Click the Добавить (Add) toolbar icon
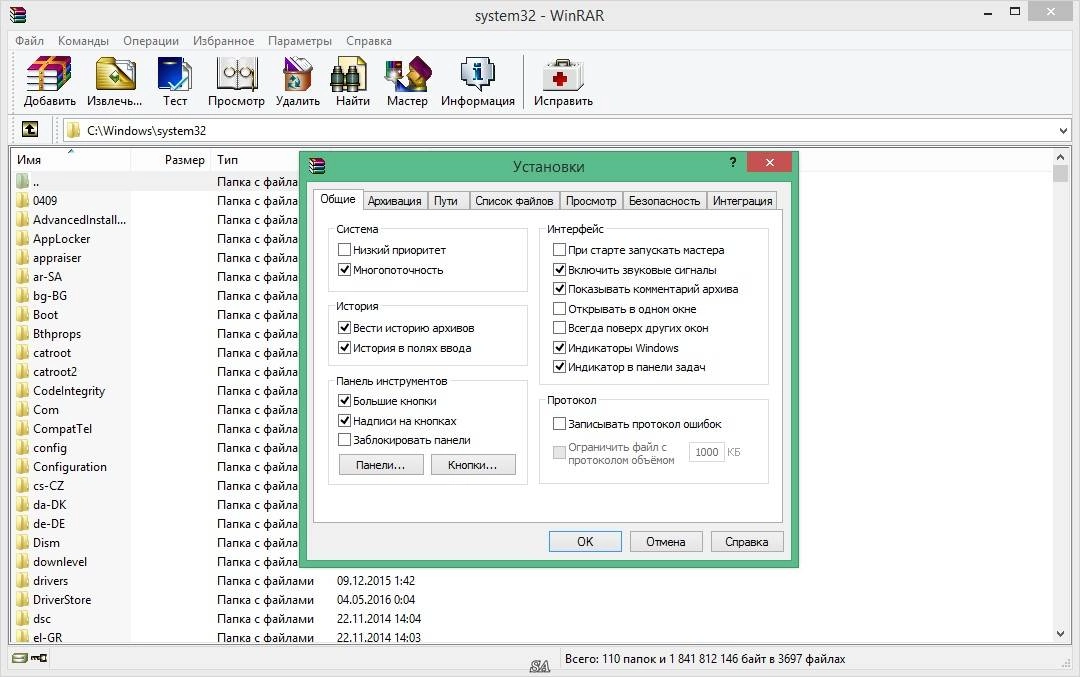This screenshot has height=677, width=1080. pyautogui.click(x=50, y=74)
